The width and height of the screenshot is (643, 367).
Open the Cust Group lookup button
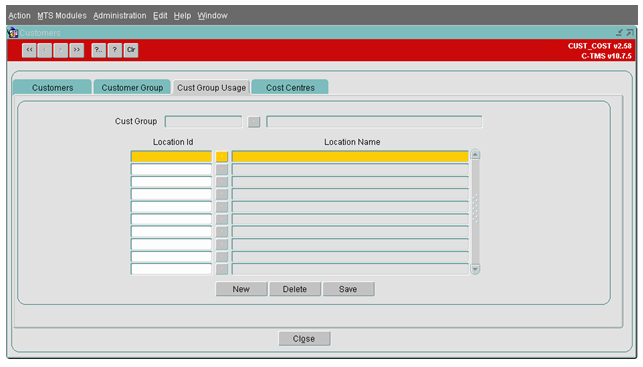254,122
